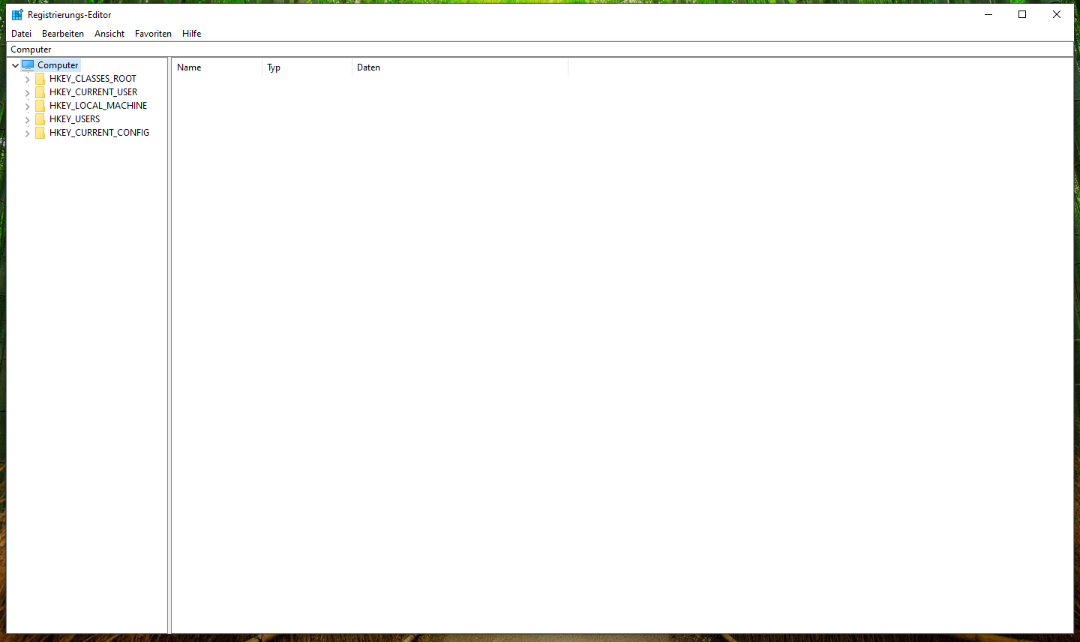Image resolution: width=1080 pixels, height=642 pixels.
Task: Open the Ansicht menu
Action: tap(109, 33)
